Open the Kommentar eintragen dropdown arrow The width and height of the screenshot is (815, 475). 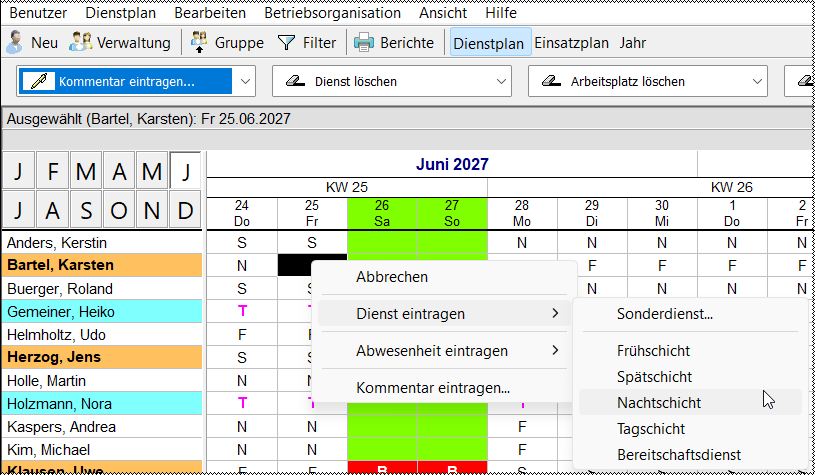pyautogui.click(x=245, y=82)
